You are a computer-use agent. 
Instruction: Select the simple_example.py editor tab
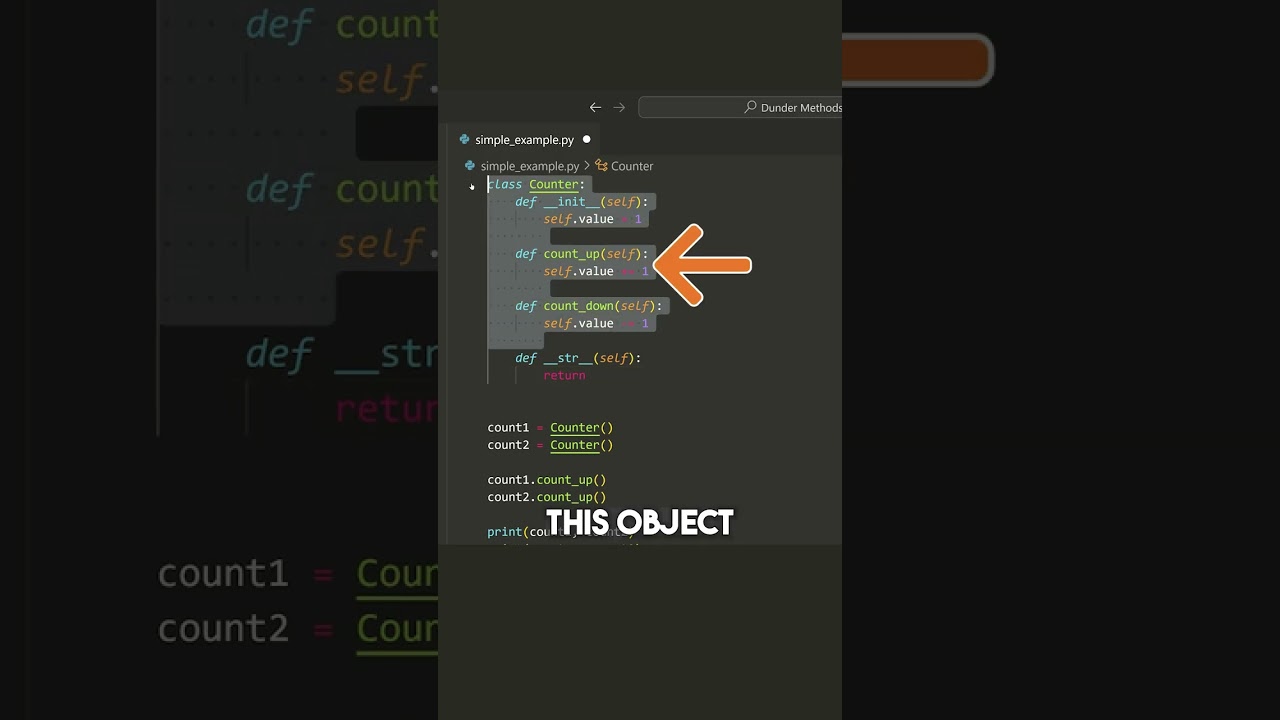(x=525, y=140)
